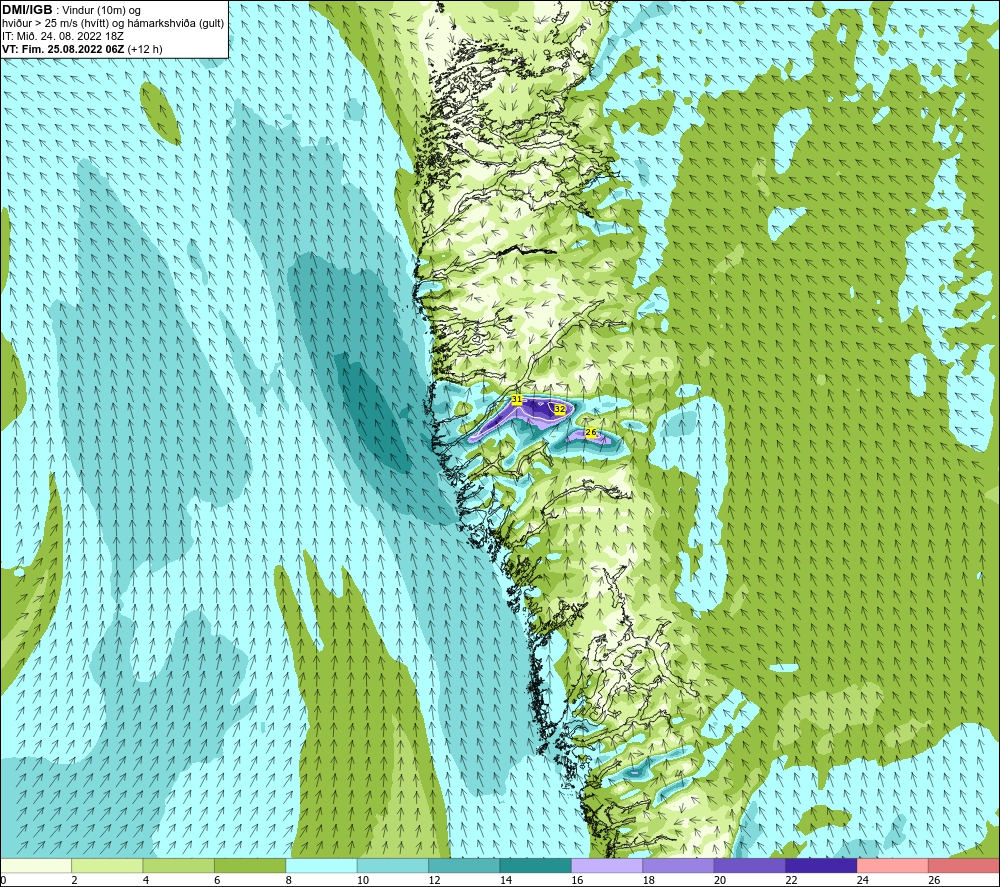Click the colour bar tick label 6

[x=217, y=880]
